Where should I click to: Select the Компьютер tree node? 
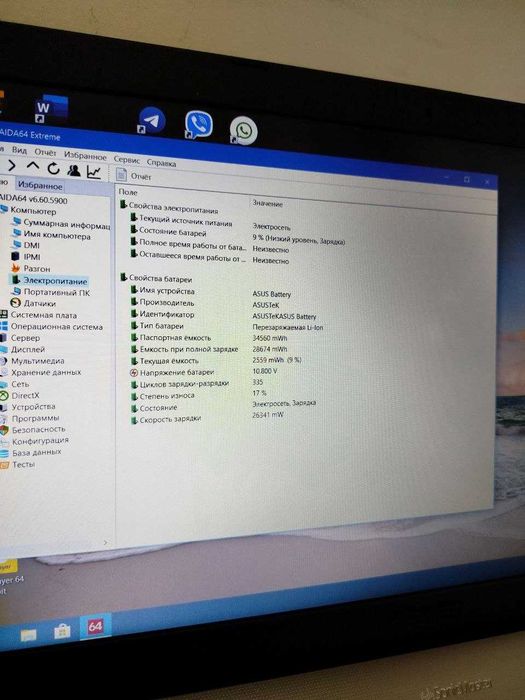coord(29,210)
